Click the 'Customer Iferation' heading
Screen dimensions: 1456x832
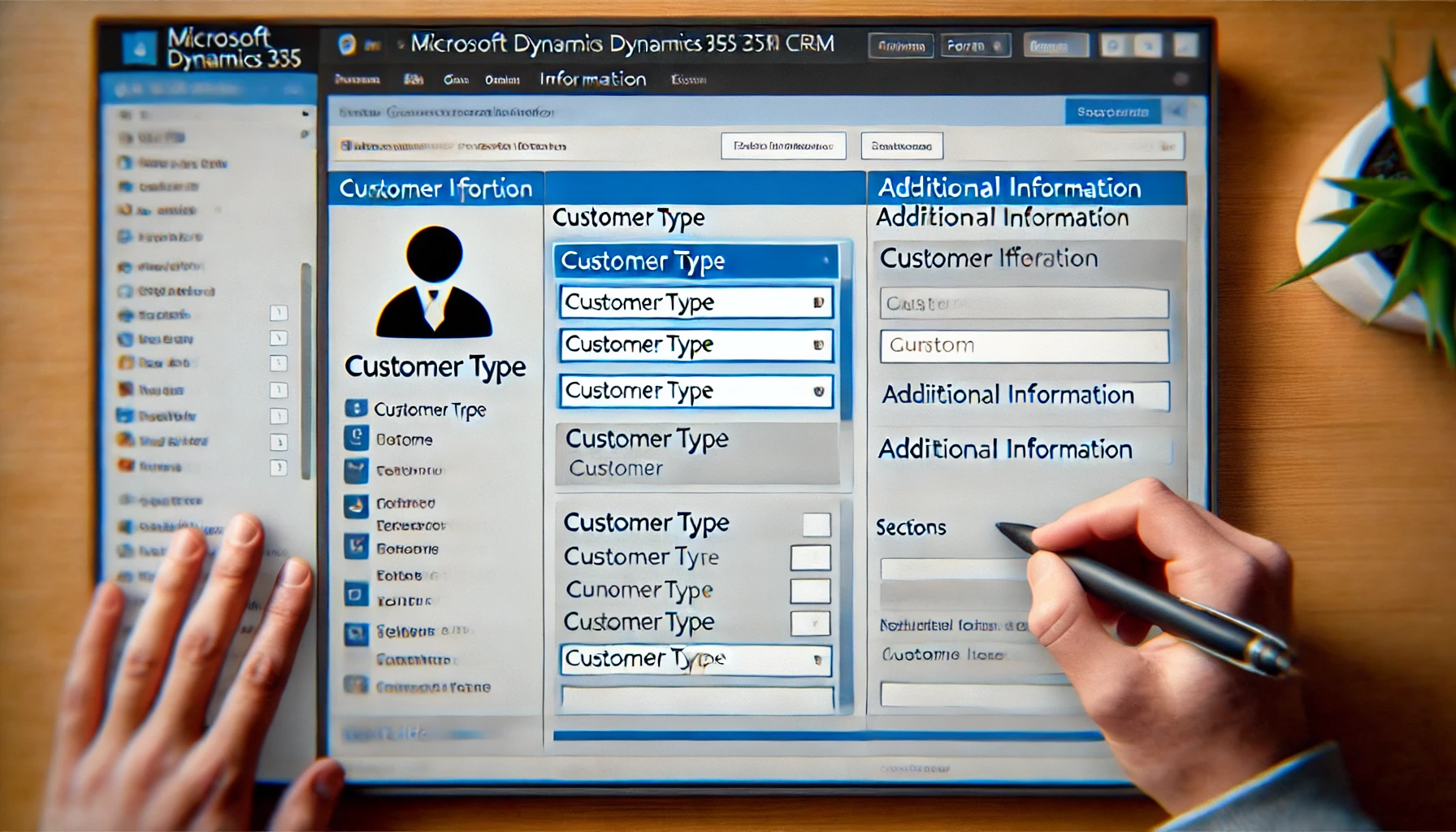989,258
